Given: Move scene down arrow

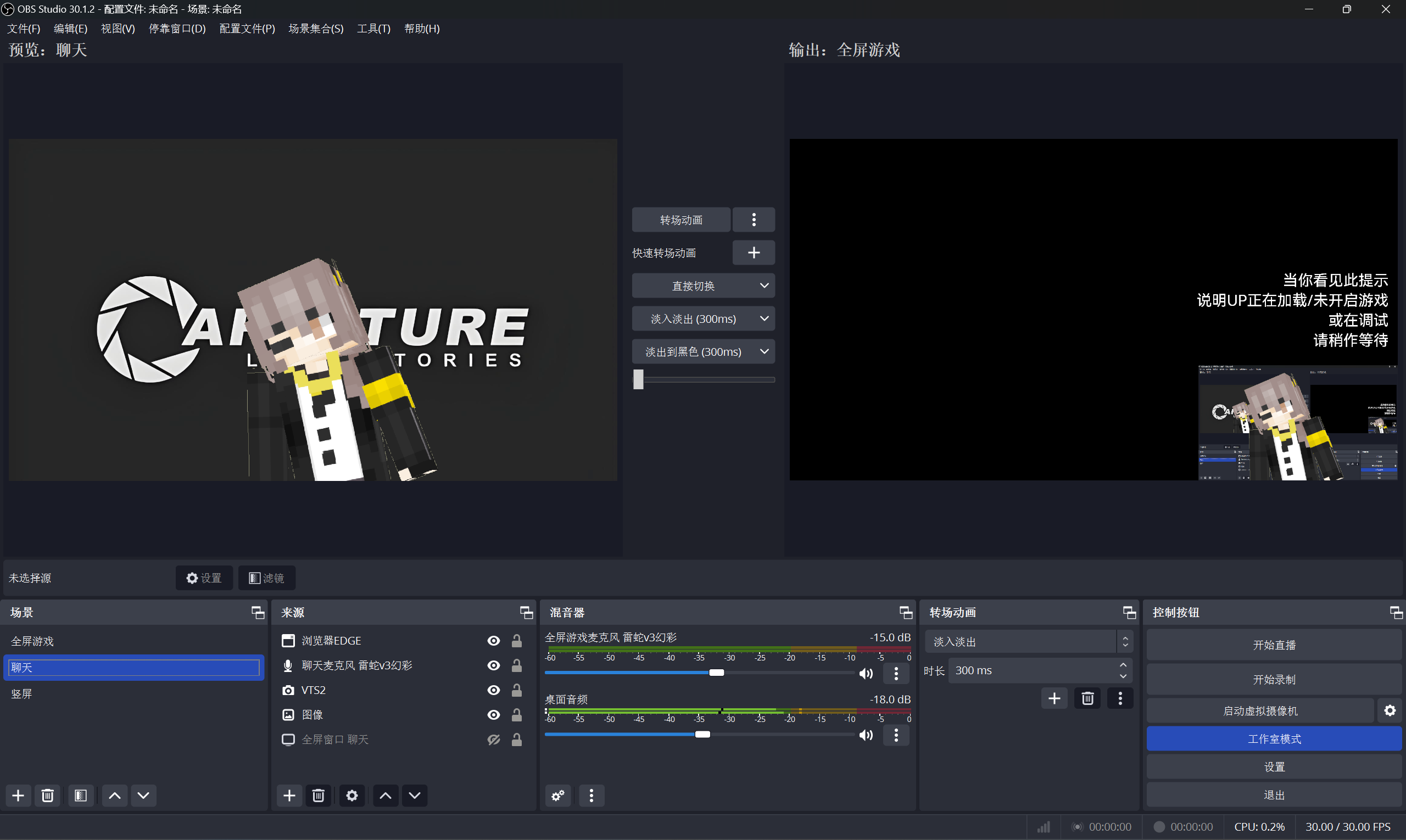Looking at the screenshot, I should pos(143,796).
